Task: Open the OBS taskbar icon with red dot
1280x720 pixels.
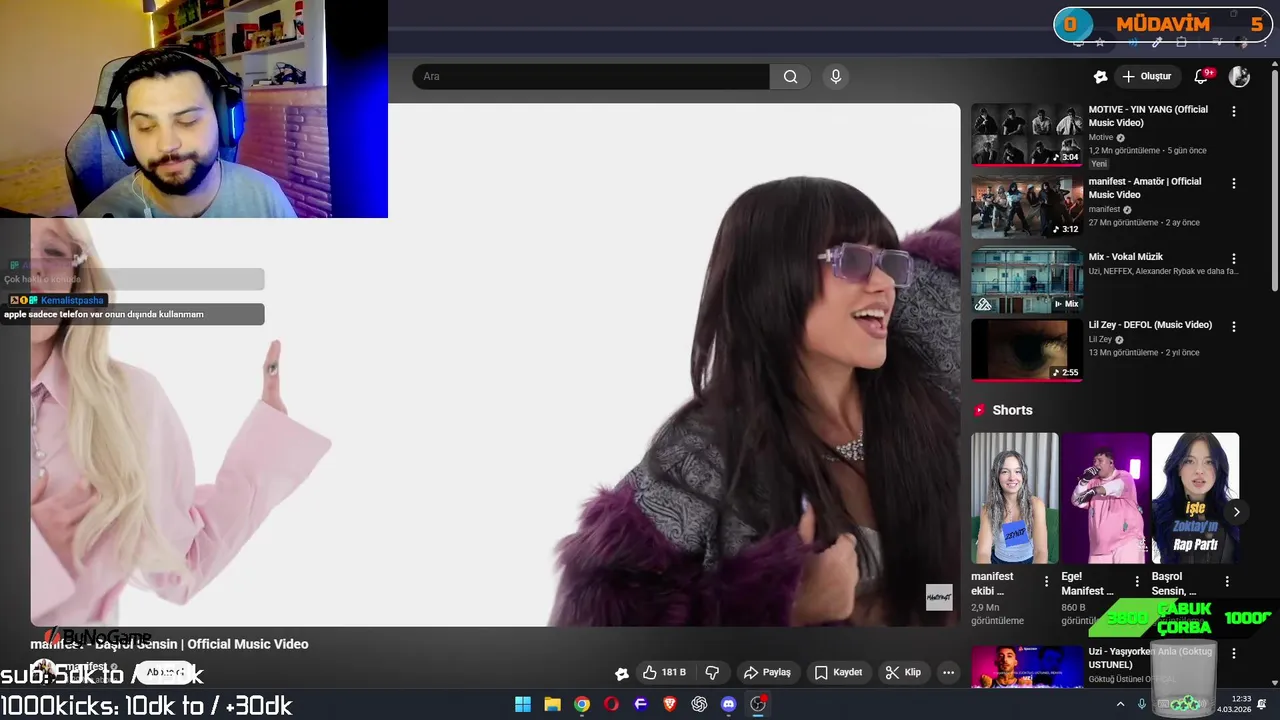Action: 758,704
